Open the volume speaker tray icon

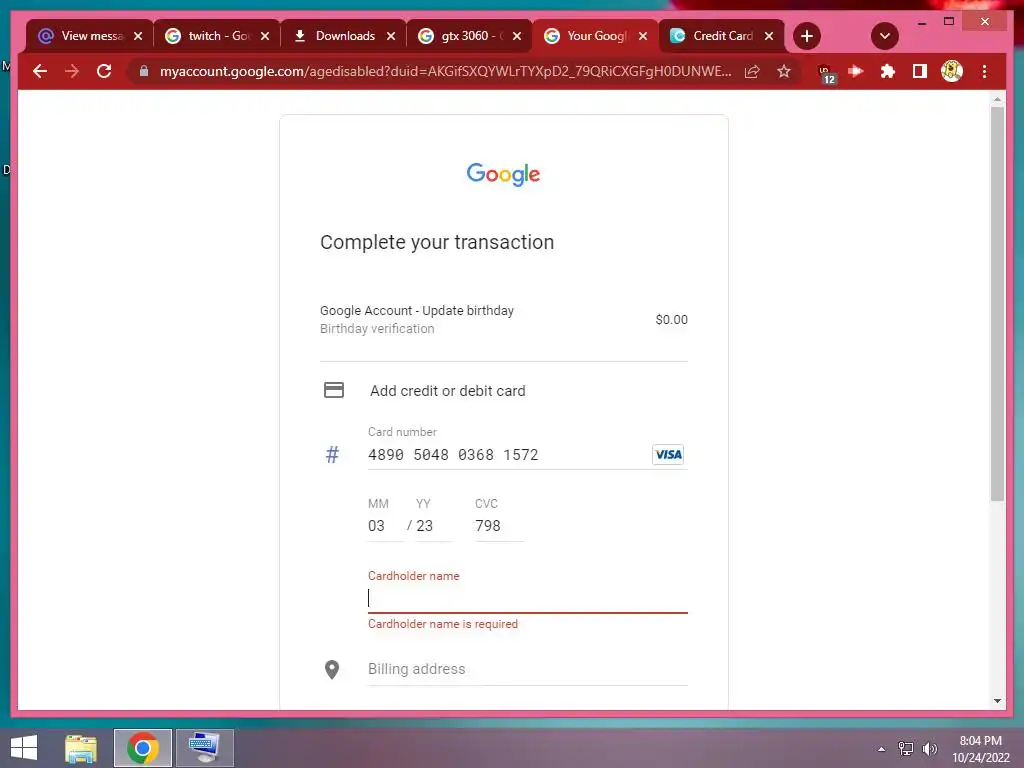[x=930, y=749]
